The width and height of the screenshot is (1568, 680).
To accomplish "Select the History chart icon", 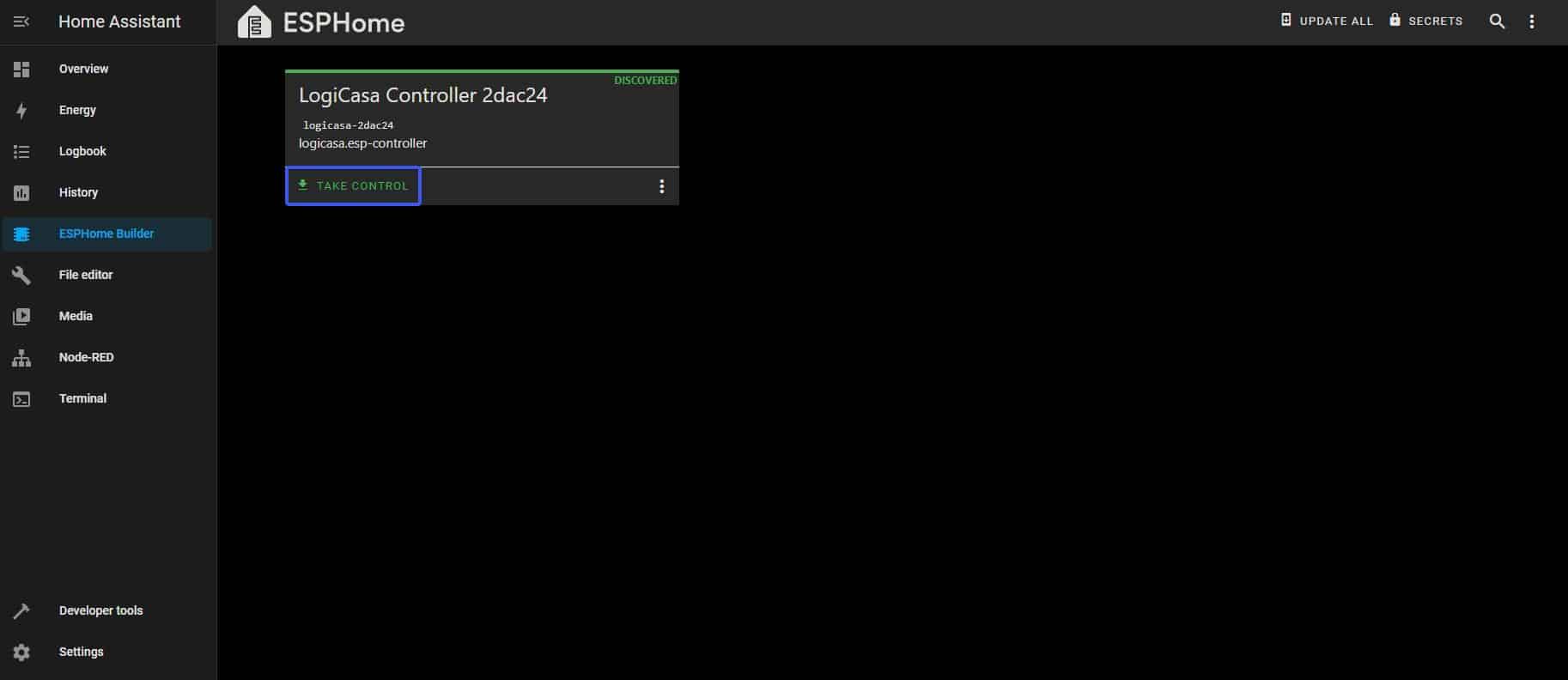I will coord(21,192).
